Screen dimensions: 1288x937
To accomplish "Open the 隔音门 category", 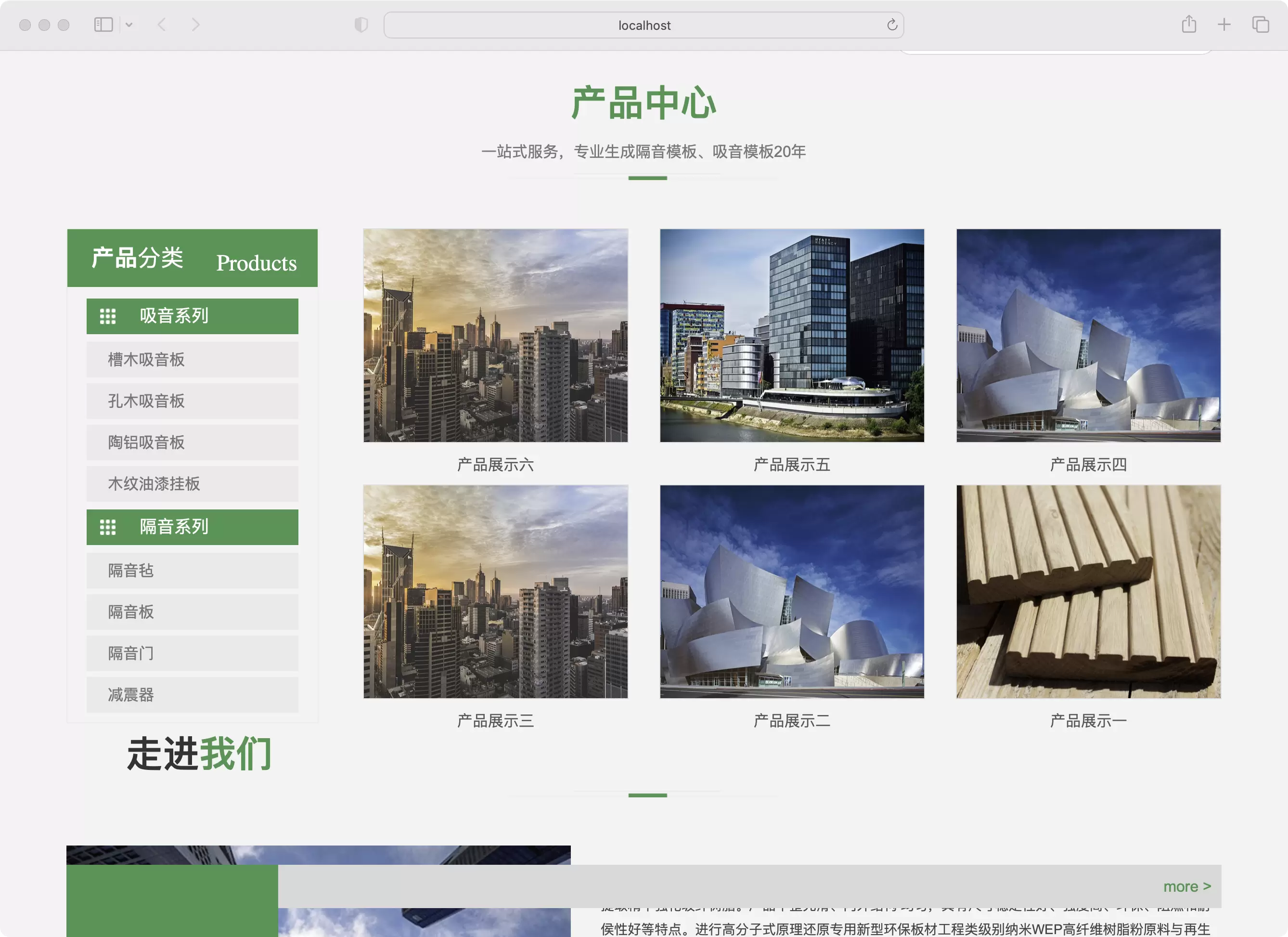I will pyautogui.click(x=192, y=653).
